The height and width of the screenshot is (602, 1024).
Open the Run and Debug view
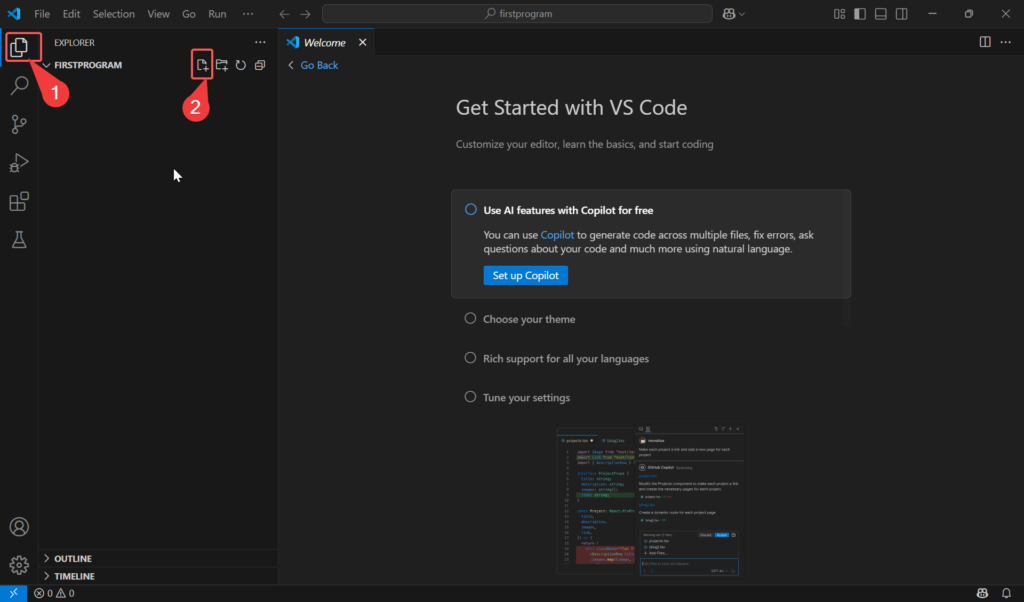point(19,163)
